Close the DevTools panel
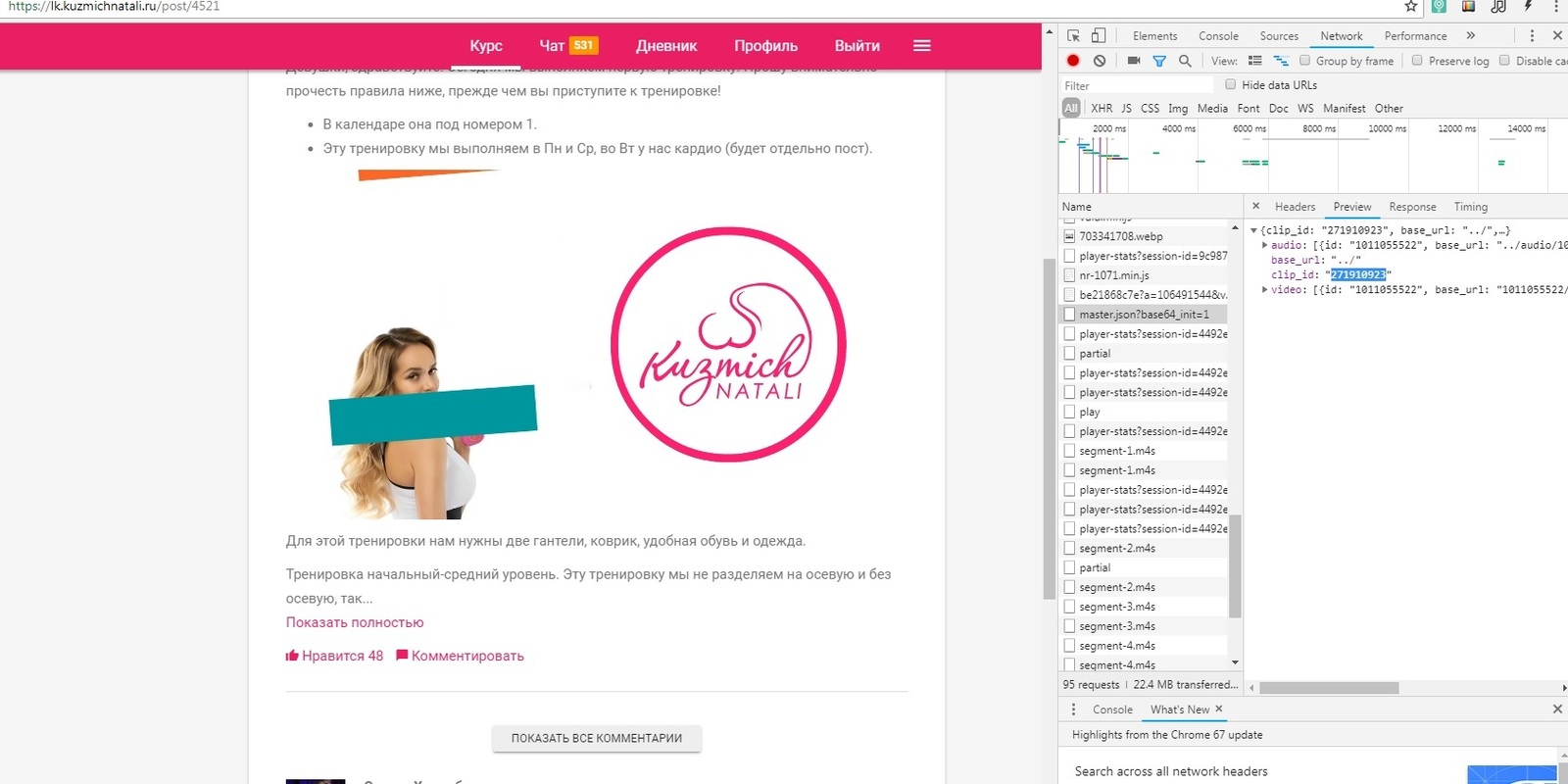 pos(1557,35)
